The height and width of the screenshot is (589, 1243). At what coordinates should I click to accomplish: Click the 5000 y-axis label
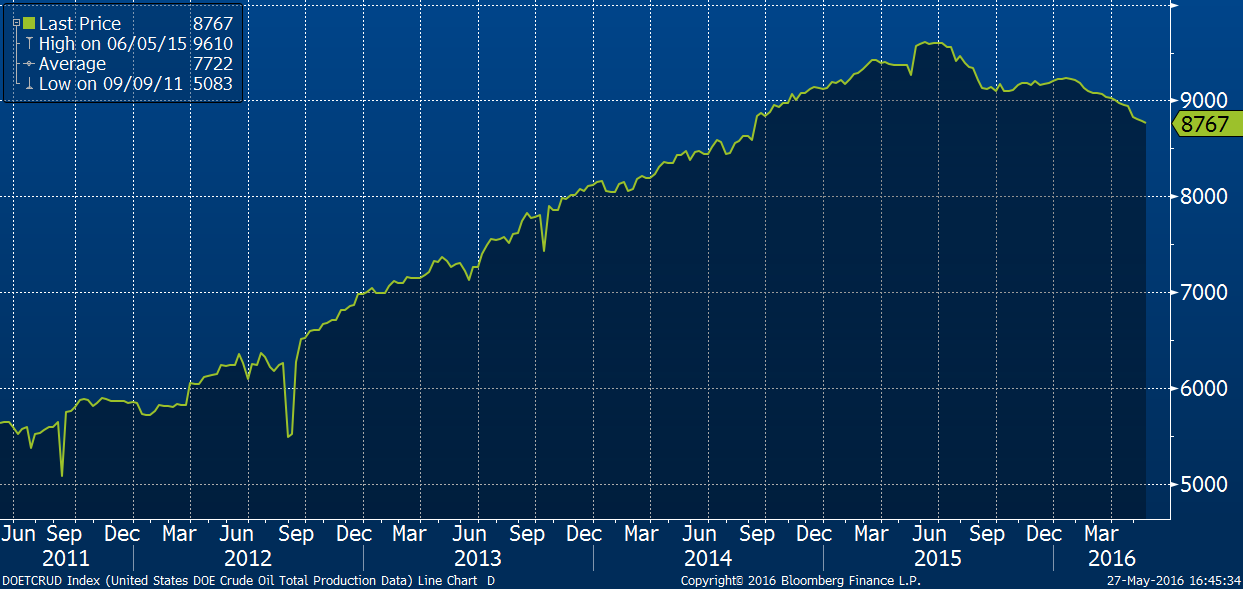tap(1203, 485)
